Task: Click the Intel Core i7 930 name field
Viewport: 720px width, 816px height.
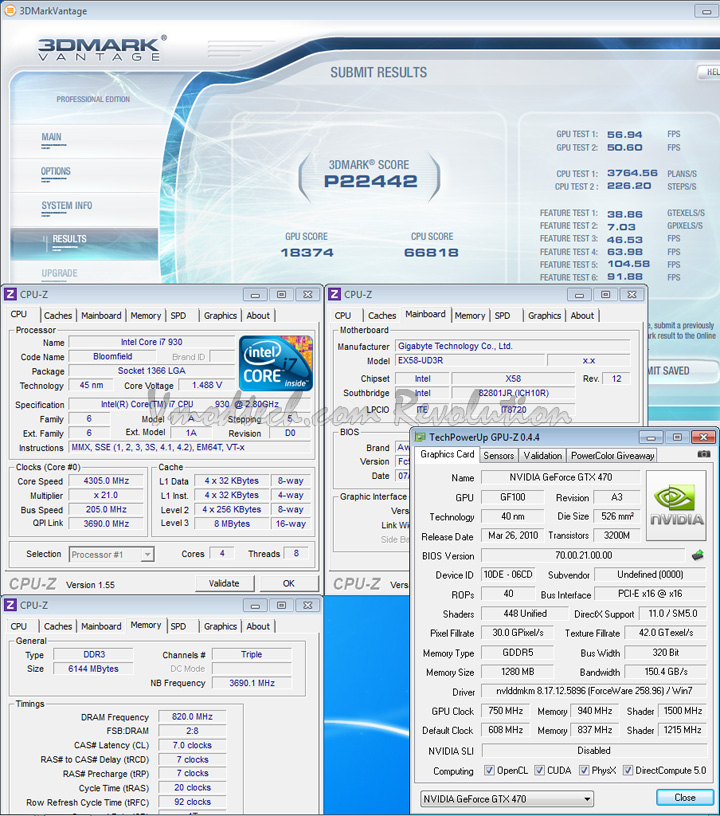Action: pos(151,342)
